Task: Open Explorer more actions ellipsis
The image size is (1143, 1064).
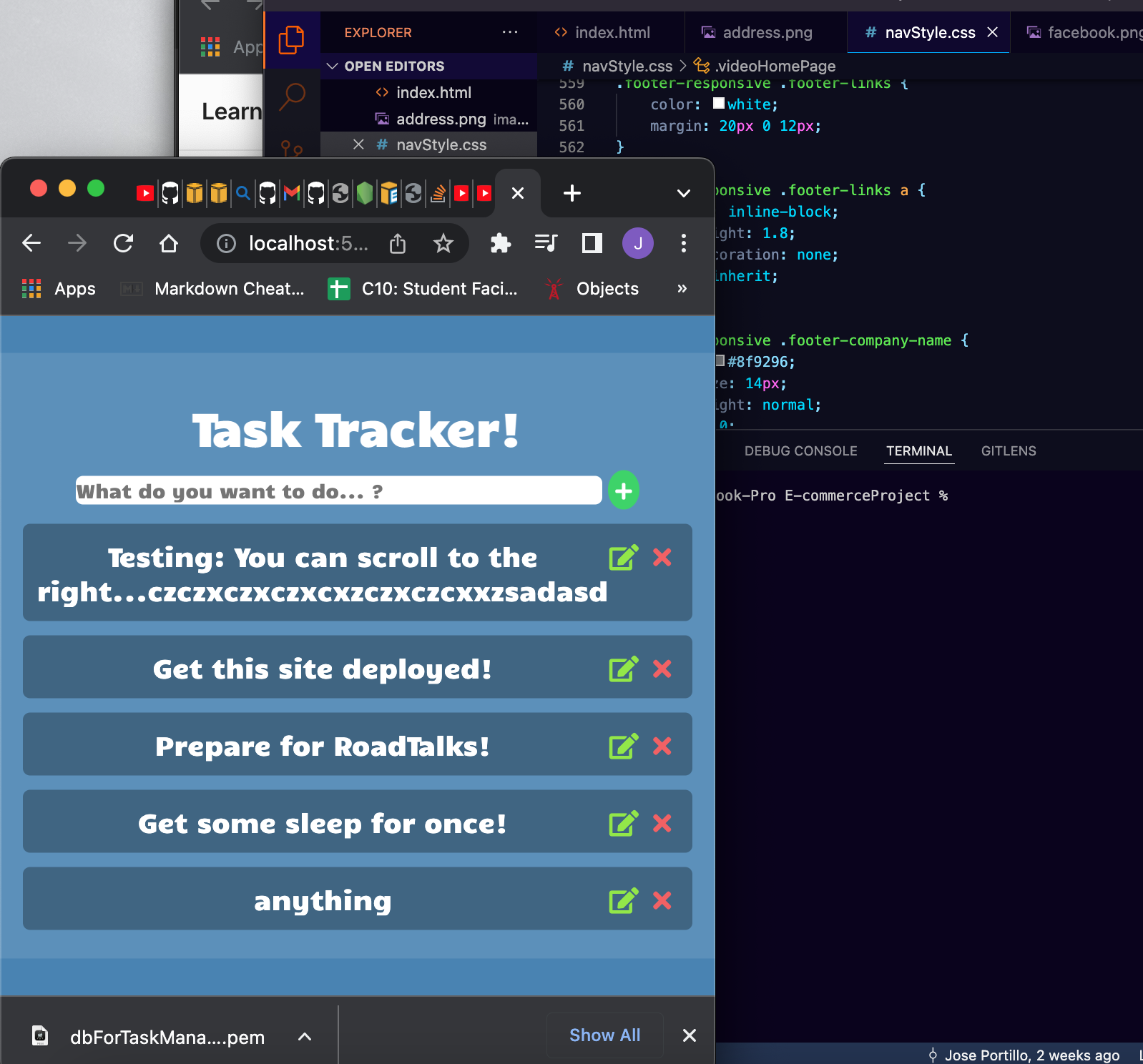Action: 510,32
